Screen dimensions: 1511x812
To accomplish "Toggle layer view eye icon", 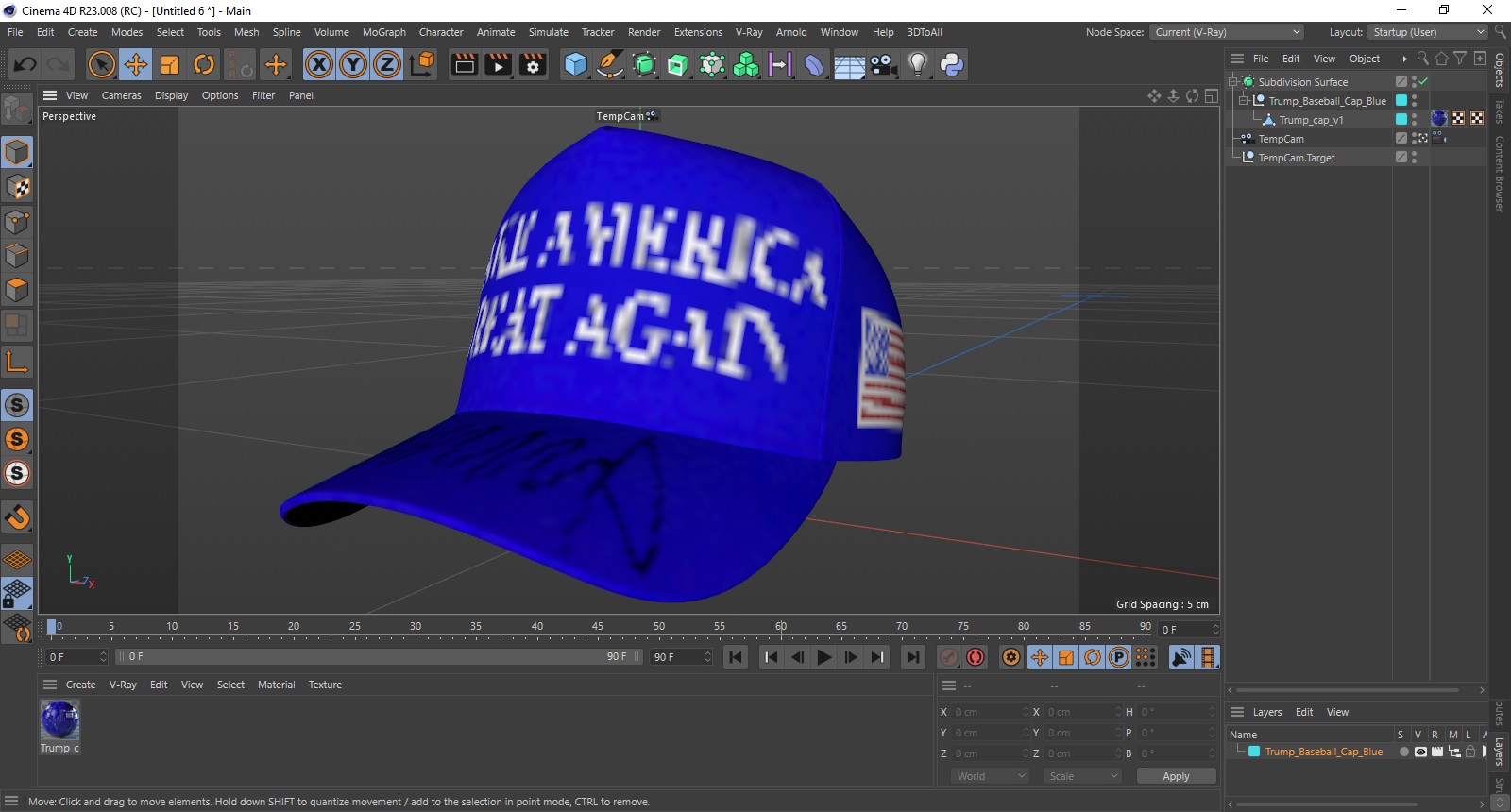I will click(x=1420, y=752).
